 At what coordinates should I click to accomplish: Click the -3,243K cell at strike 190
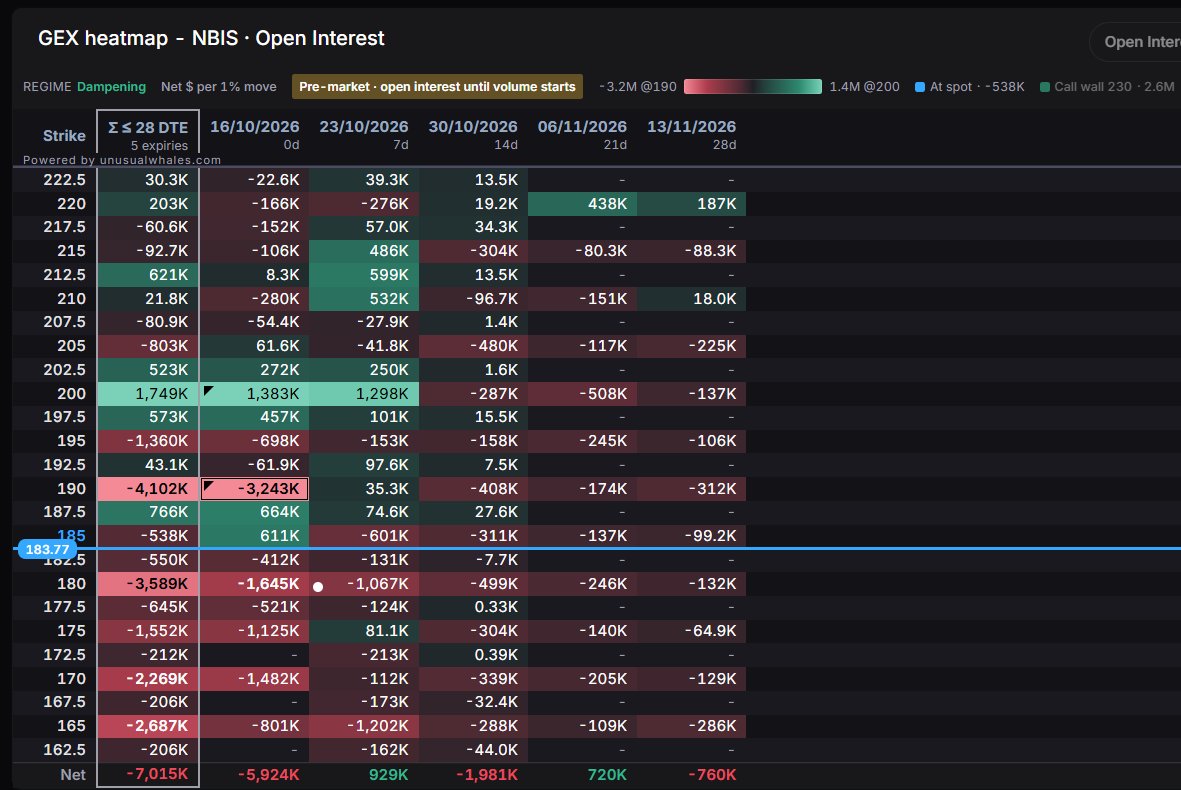[255, 489]
